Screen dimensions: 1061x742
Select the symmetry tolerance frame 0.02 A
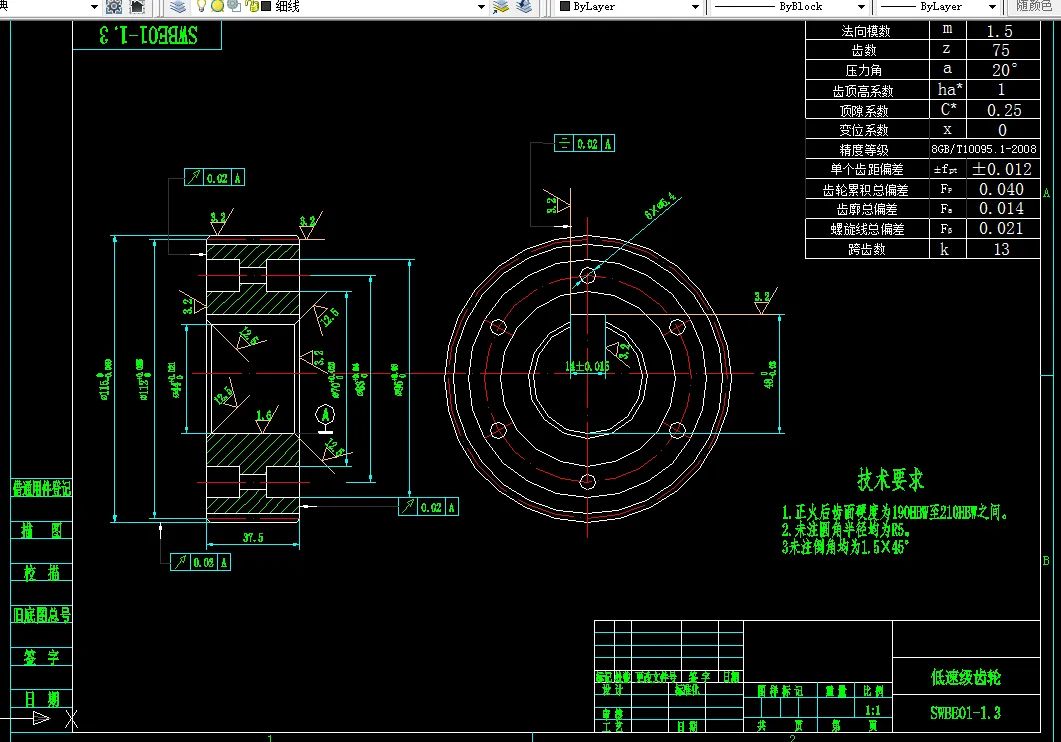[x=585, y=143]
